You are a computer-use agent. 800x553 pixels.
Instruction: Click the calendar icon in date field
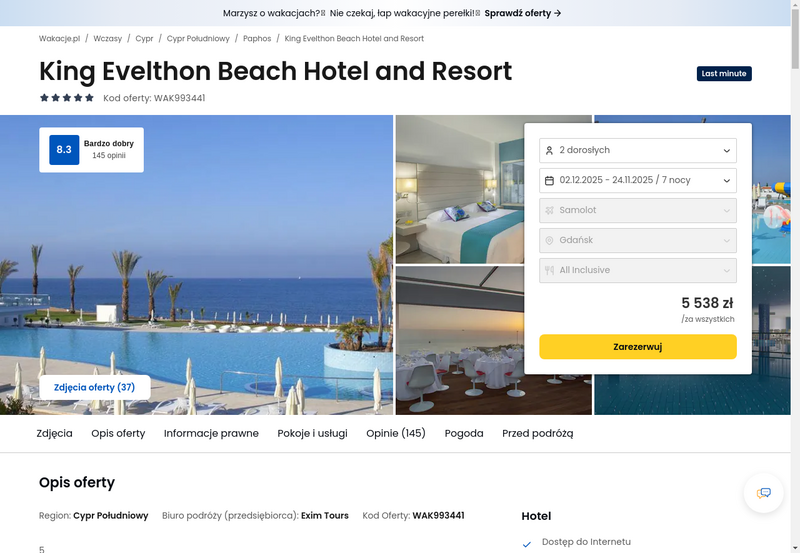[549, 181]
